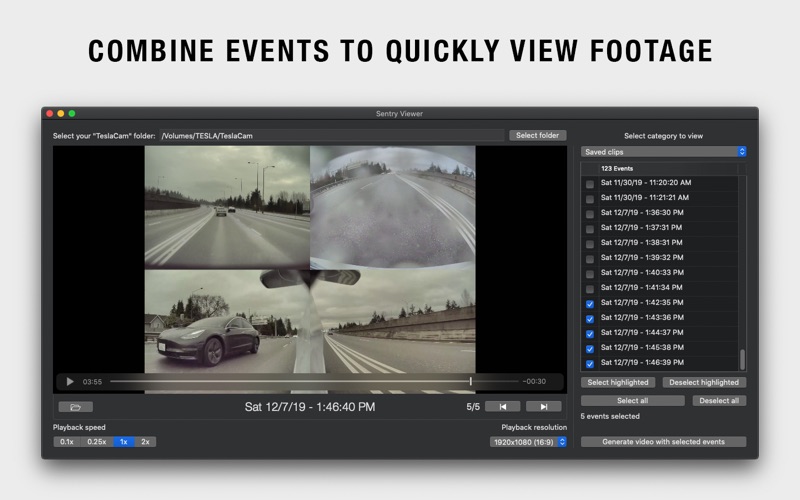The image size is (800, 500).
Task: Check the Sat 12/7/19 1:37:31 PM event
Action: coord(590,229)
